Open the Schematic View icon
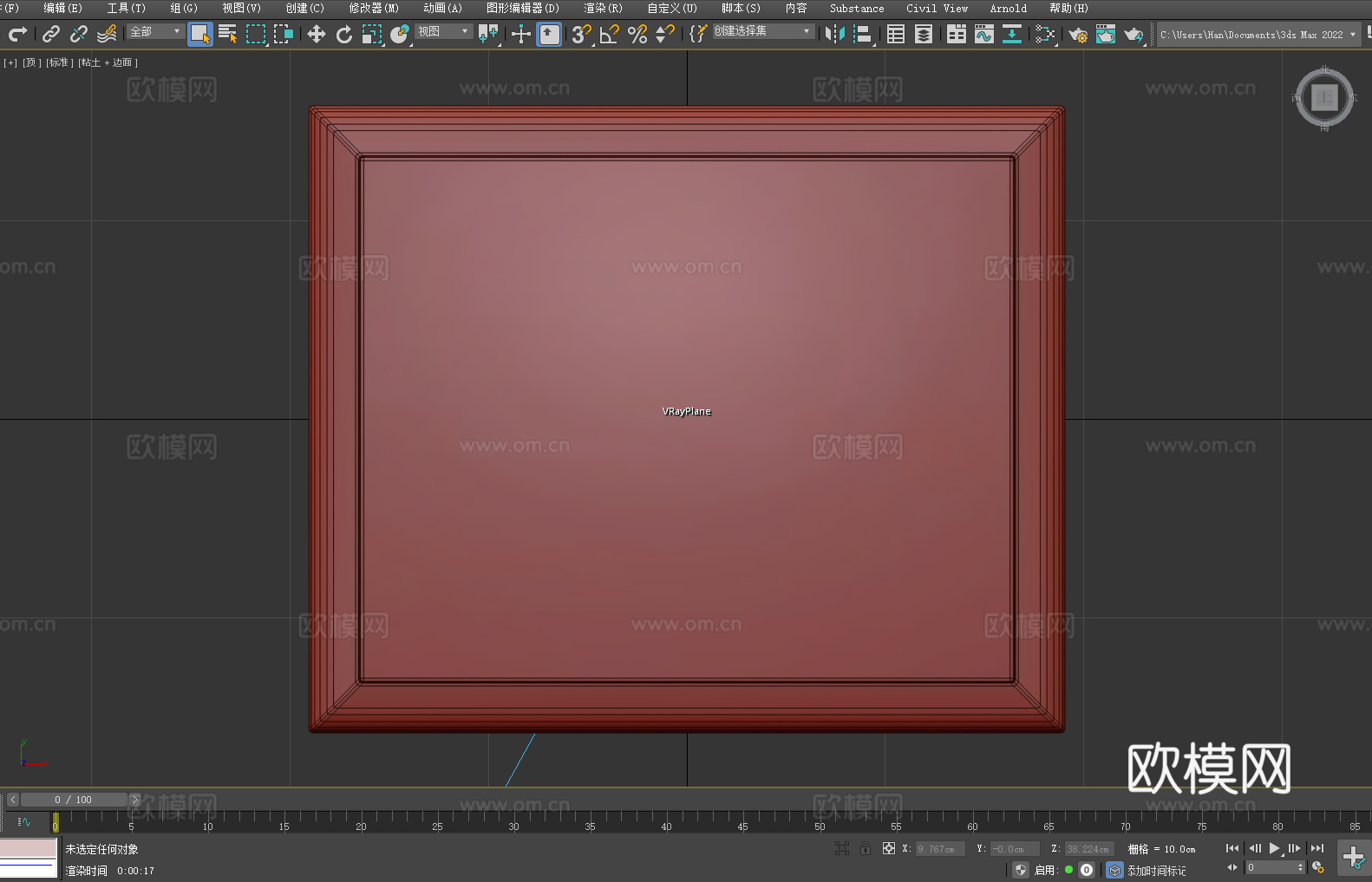 [x=1012, y=34]
